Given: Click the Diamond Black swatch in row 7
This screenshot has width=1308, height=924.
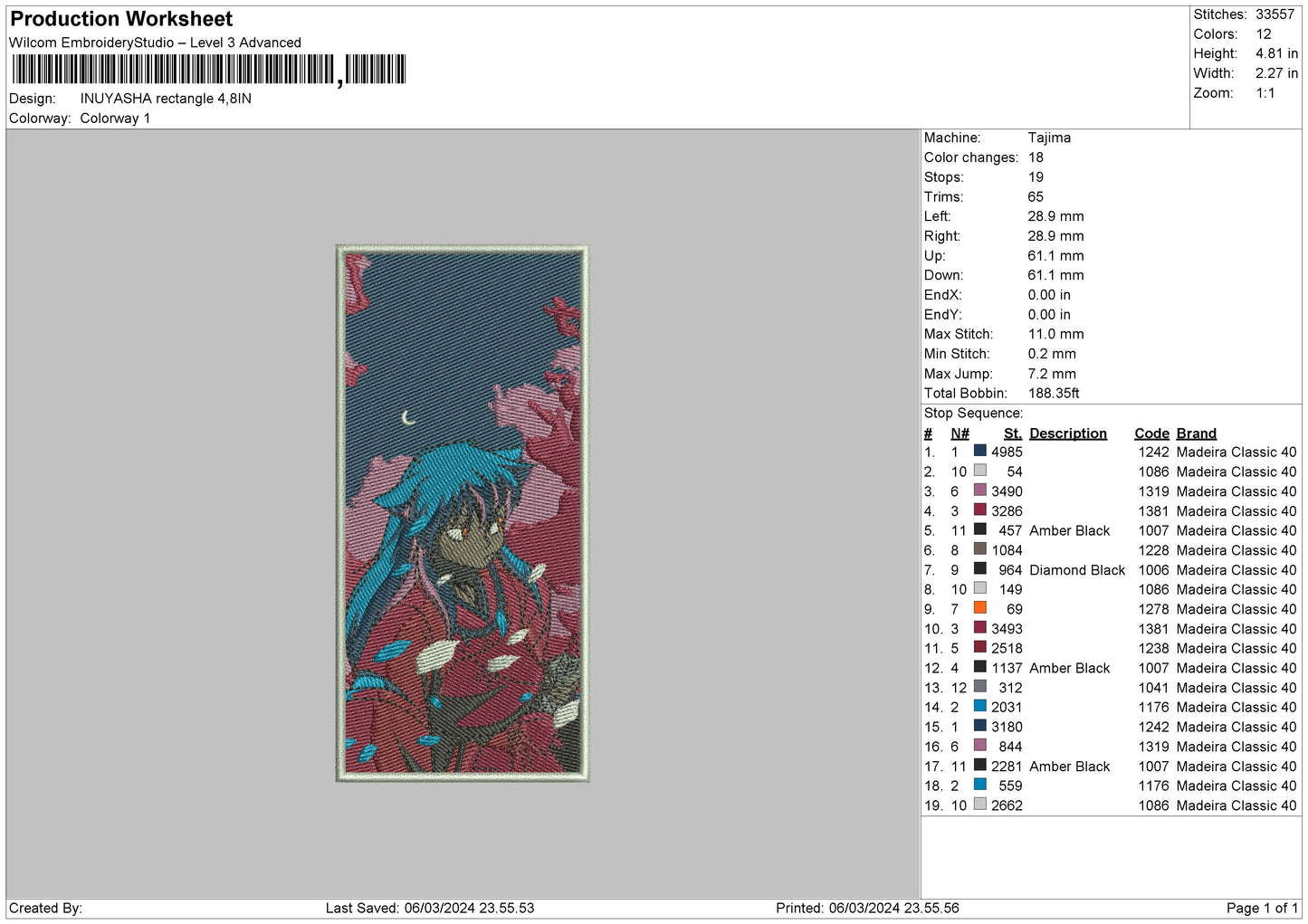Looking at the screenshot, I should pos(979,568).
